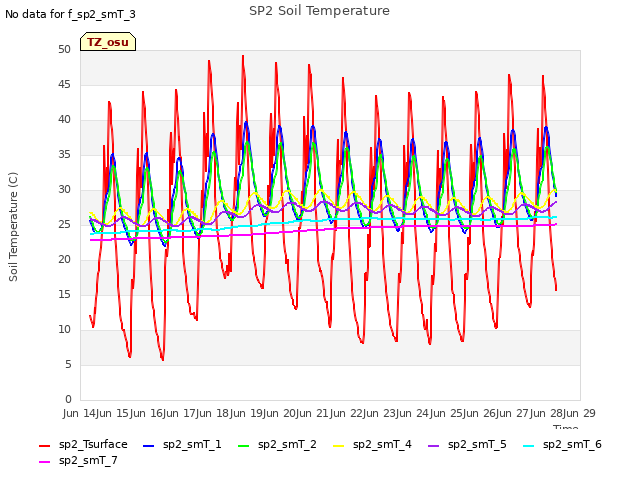The width and height of the screenshot is (640, 480).
Task: Click the 0 y-axis tick label
Action: pos(68,399)
